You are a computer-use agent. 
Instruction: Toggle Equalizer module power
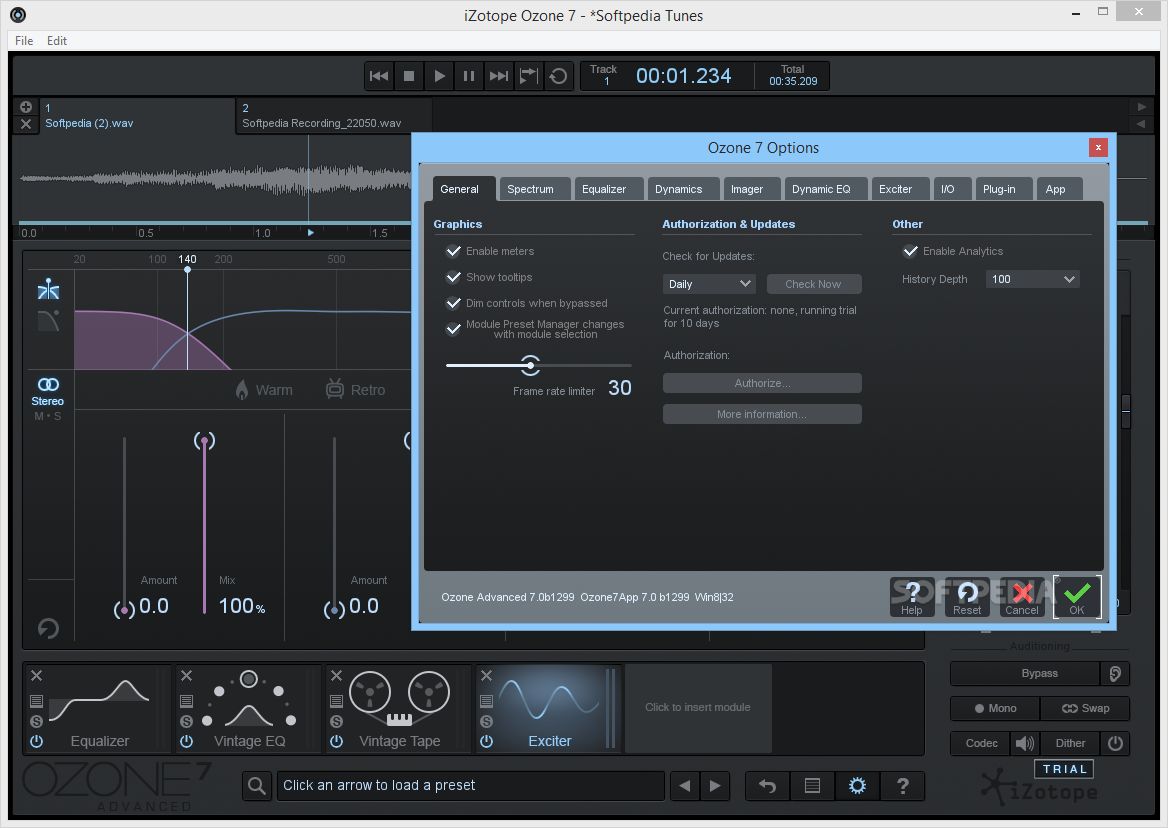(36, 741)
